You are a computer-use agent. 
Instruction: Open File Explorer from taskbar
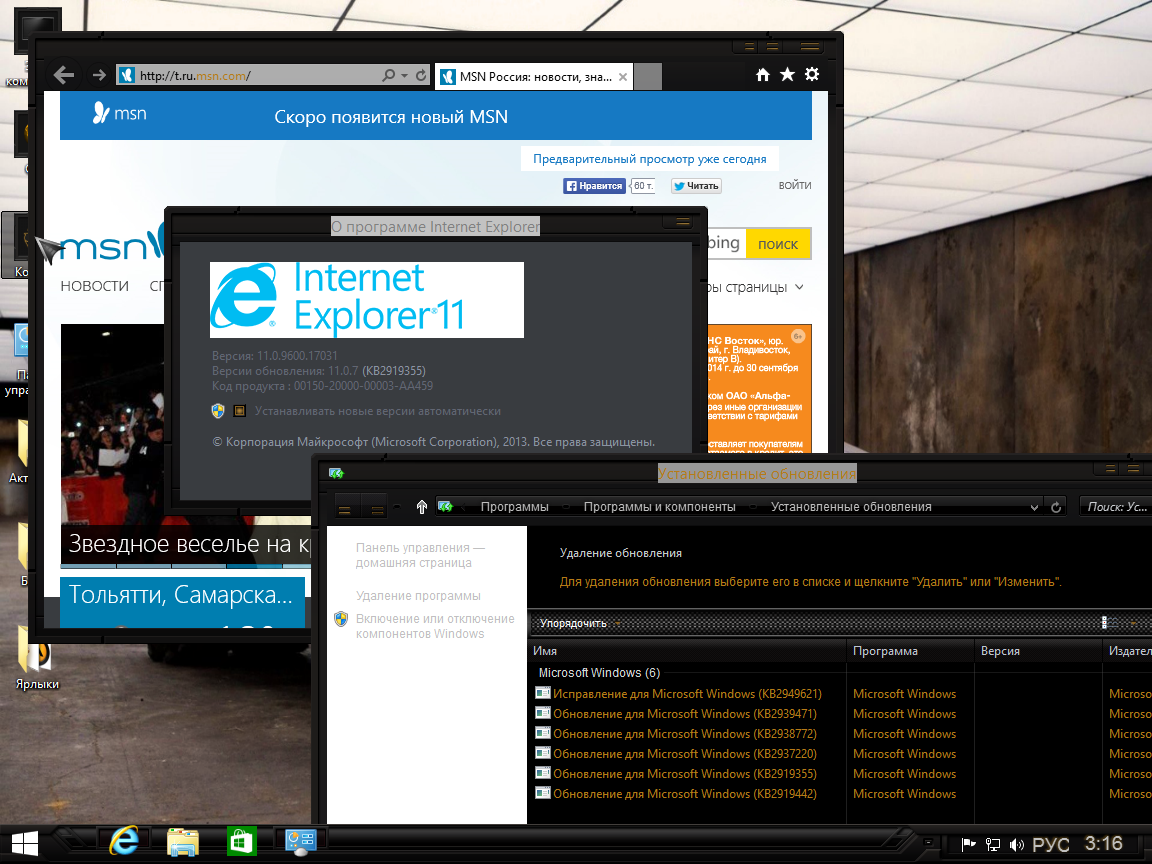tap(183, 842)
